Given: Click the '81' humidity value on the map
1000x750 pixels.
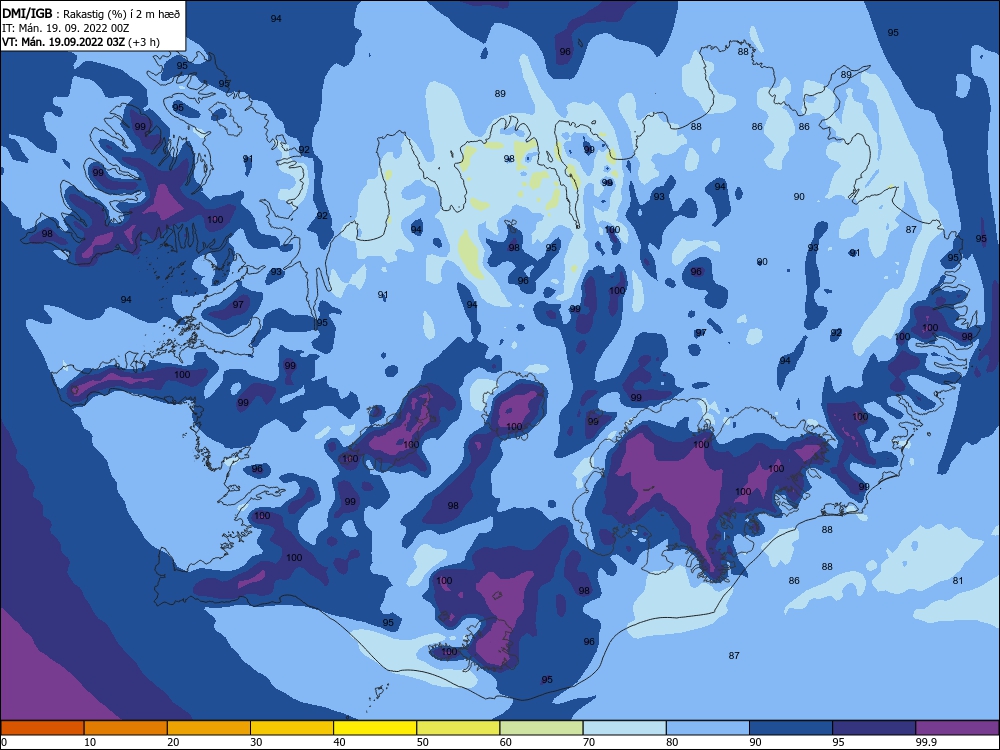Looking at the screenshot, I should pos(958,580).
